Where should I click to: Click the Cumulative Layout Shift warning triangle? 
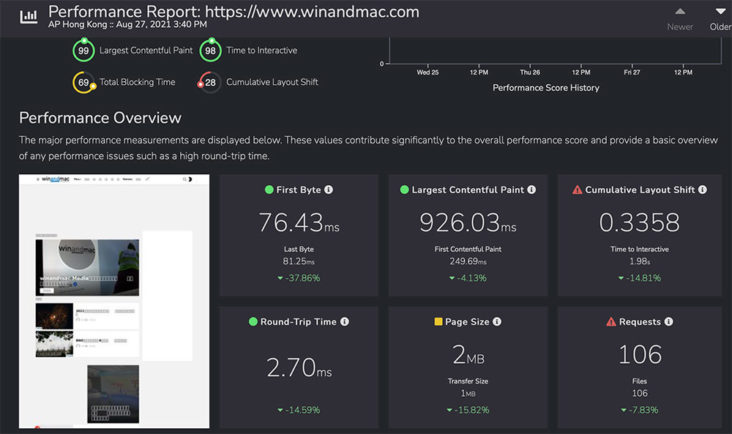(x=577, y=190)
